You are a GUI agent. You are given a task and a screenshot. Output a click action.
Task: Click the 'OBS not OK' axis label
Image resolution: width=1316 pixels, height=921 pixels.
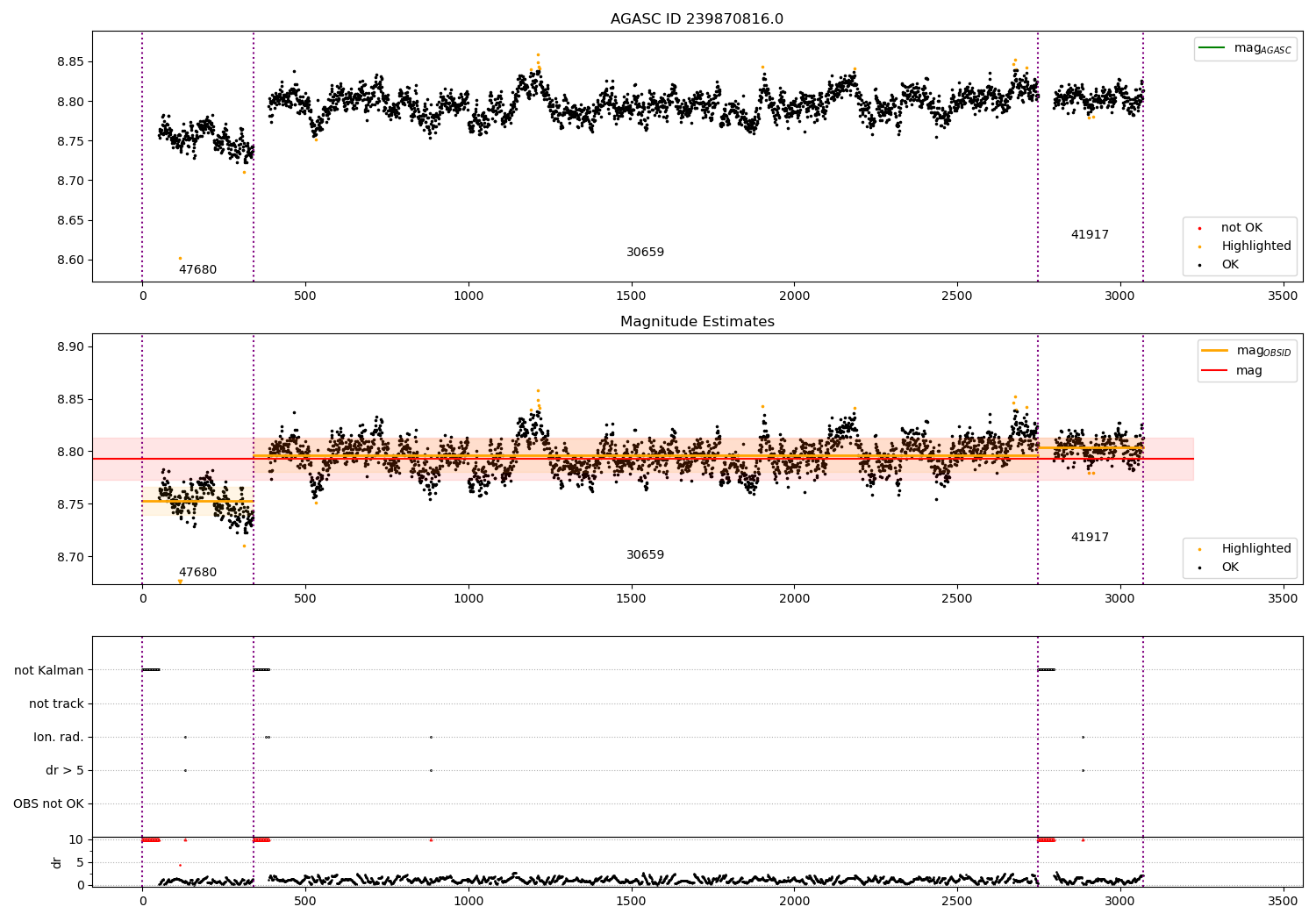point(49,804)
